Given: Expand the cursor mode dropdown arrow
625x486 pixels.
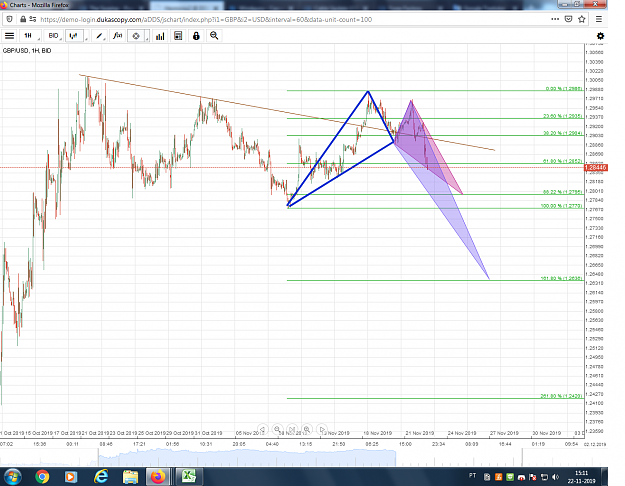Looking at the screenshot, I should pos(147,37).
